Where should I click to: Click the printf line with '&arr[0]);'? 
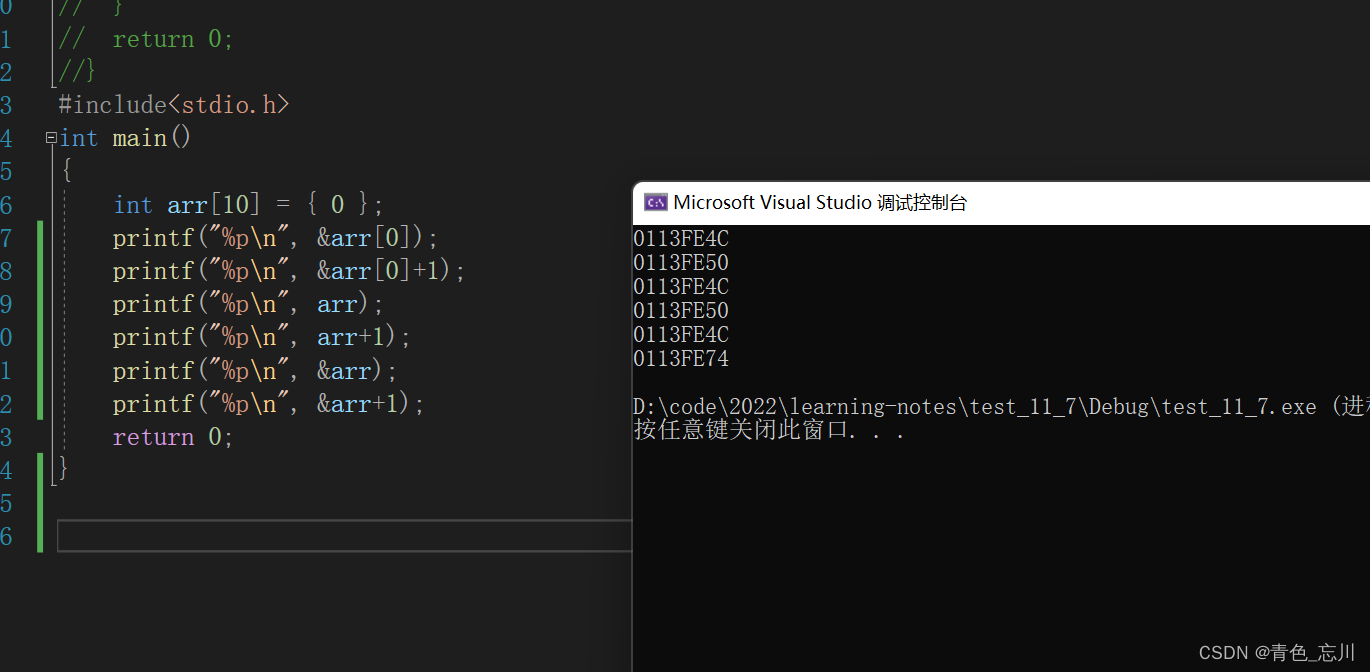tap(276, 238)
